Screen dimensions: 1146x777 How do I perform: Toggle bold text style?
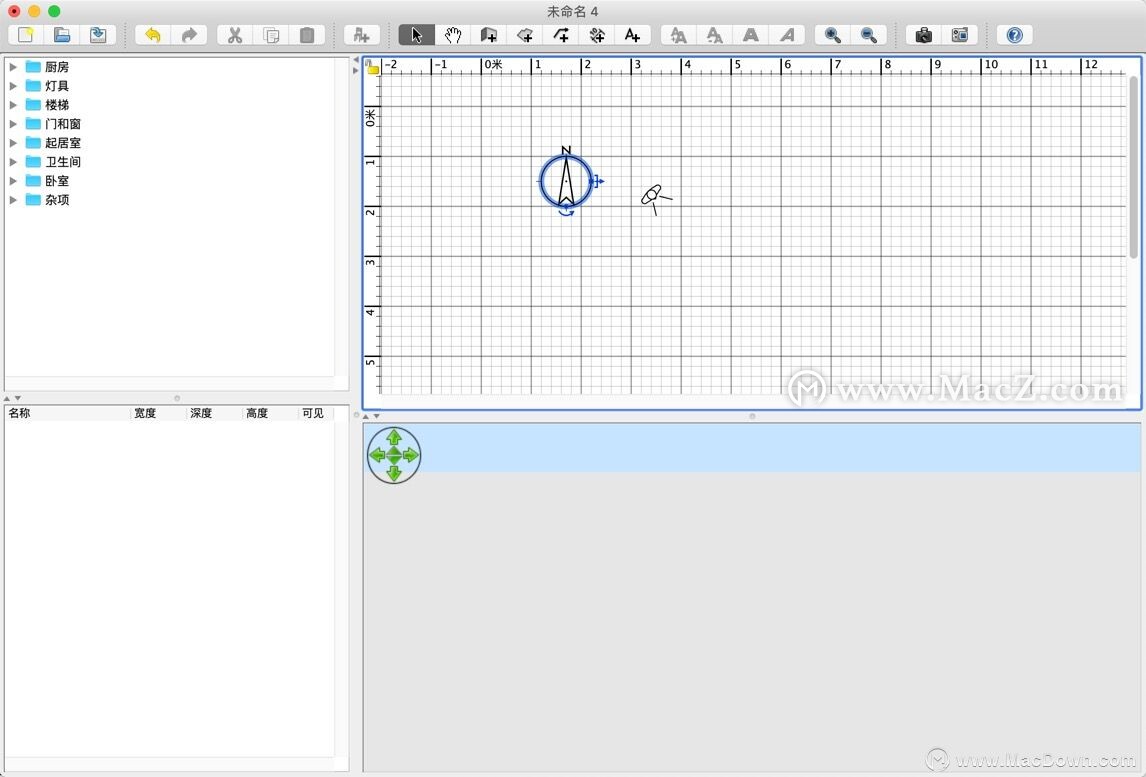click(x=751, y=35)
